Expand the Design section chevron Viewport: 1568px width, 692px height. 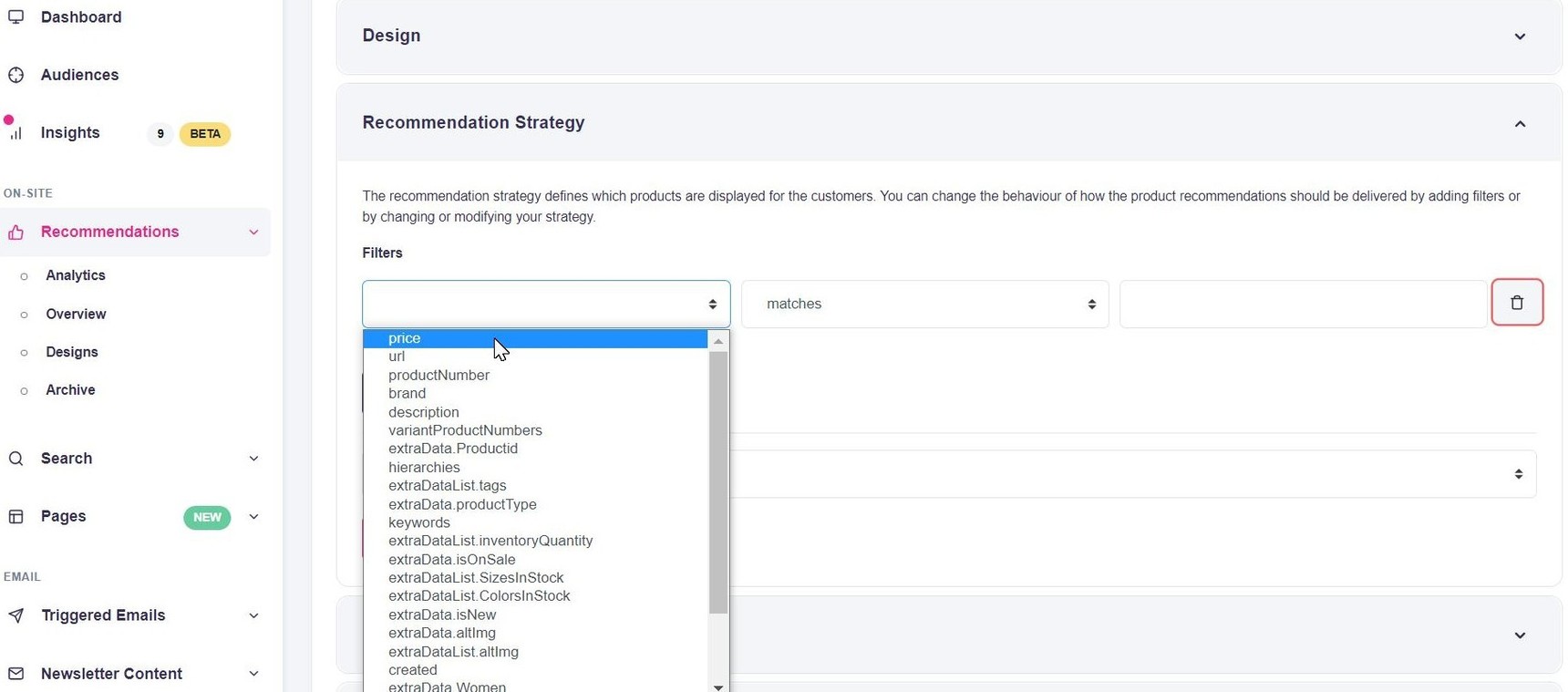[1520, 36]
